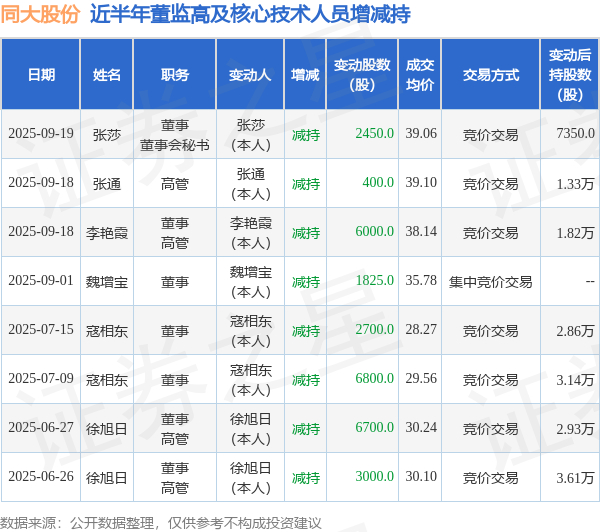Select the name 张通 in 姓名 column
This screenshot has height=532, width=600.
click(x=107, y=184)
